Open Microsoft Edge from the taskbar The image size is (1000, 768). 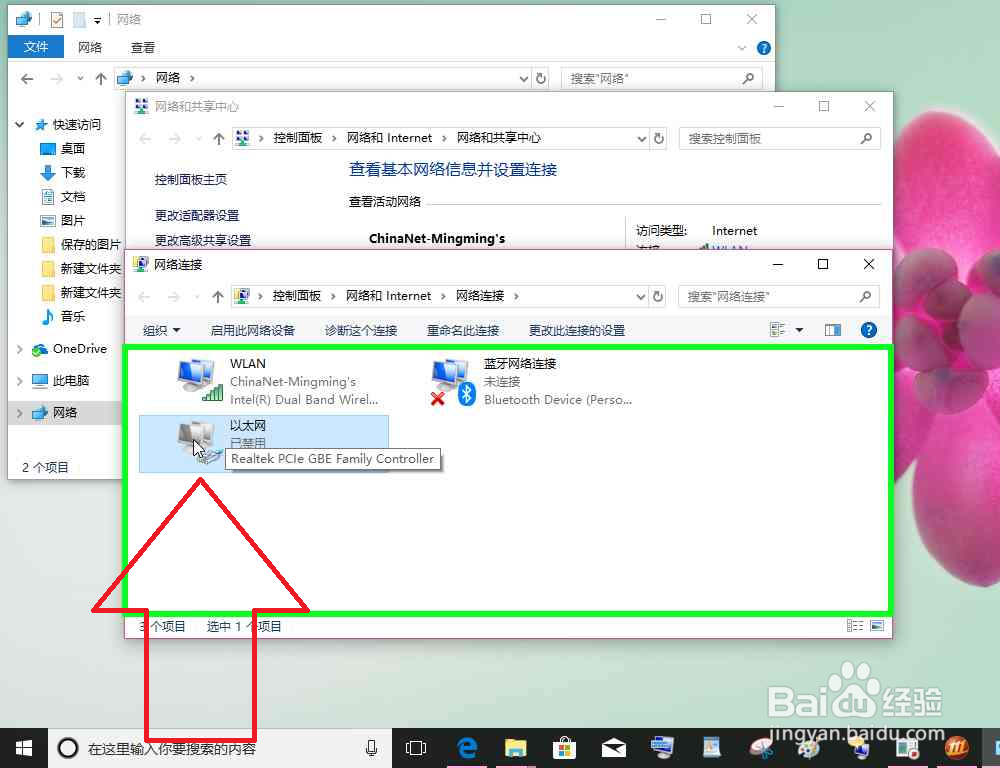coord(466,747)
